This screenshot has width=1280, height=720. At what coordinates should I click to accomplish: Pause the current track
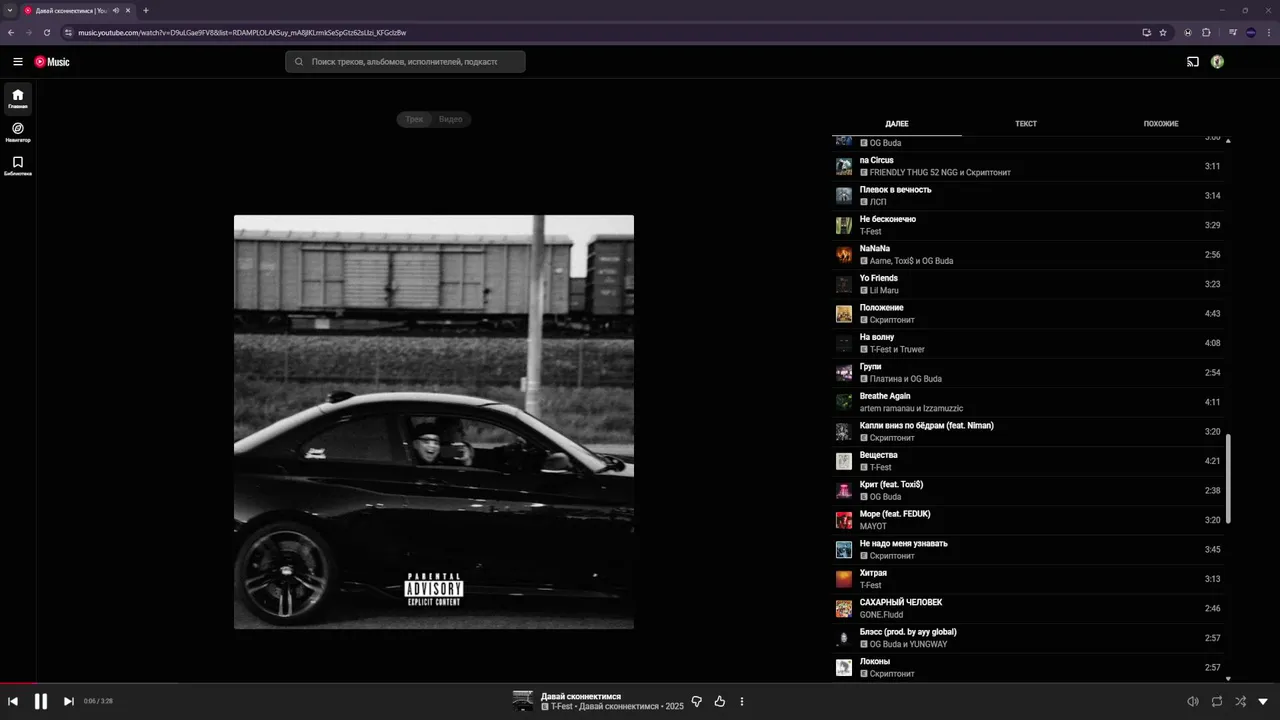tap(41, 702)
